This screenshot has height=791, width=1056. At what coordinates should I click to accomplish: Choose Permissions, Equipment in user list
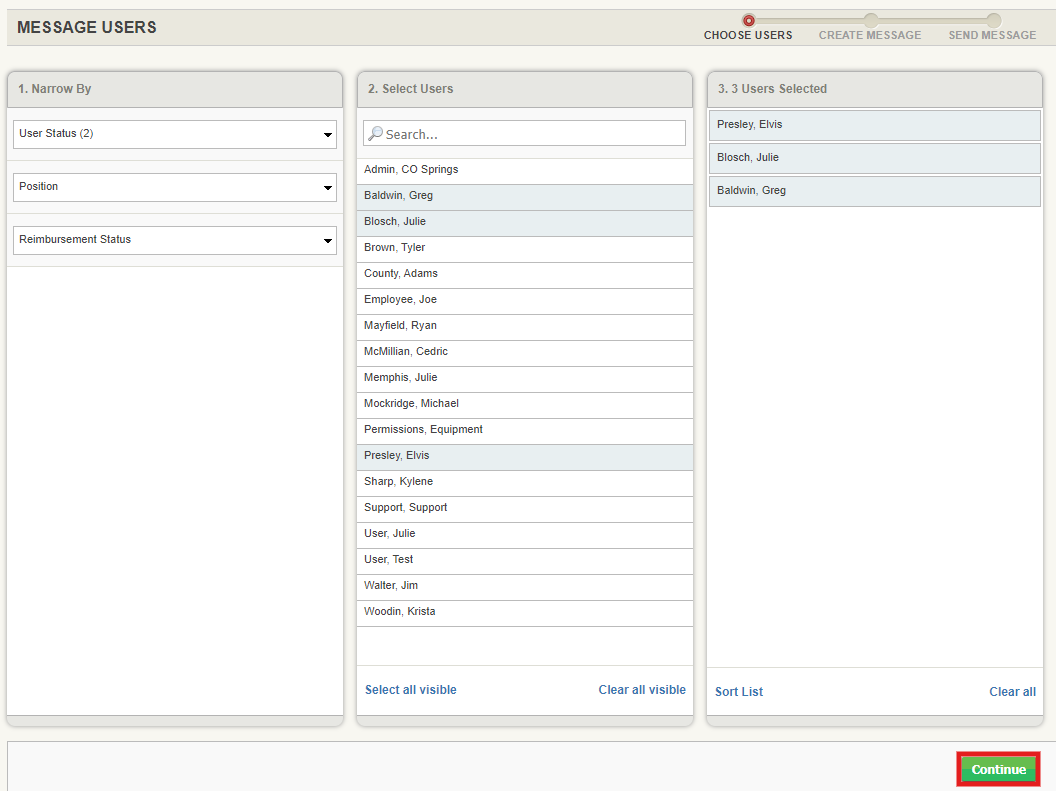[525, 430]
